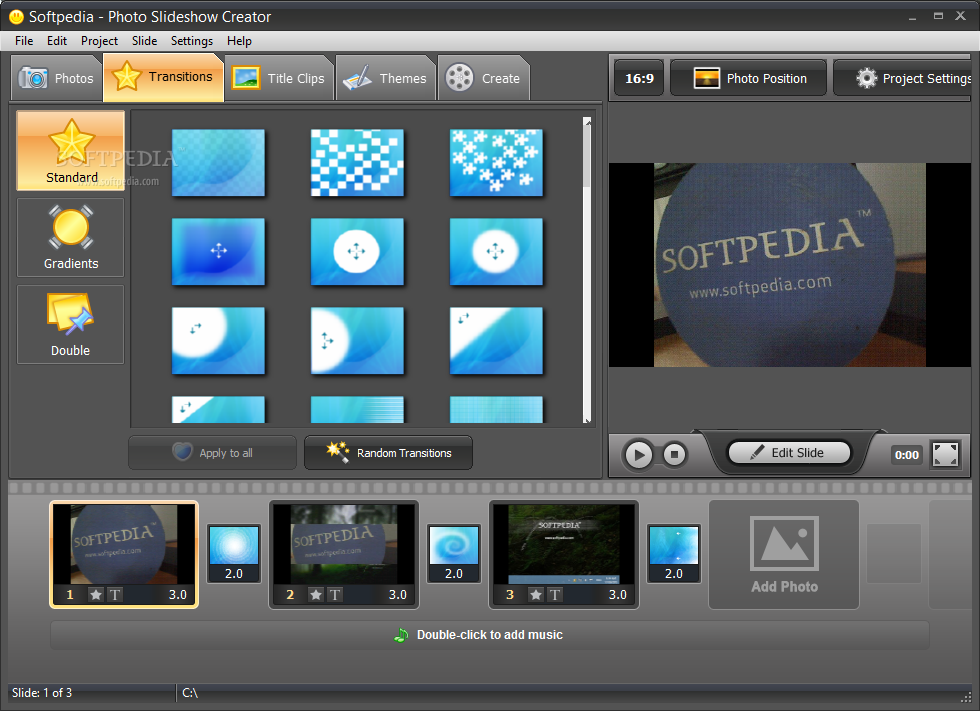Click the T text icon on slide 3
The width and height of the screenshot is (980, 711).
click(x=555, y=595)
